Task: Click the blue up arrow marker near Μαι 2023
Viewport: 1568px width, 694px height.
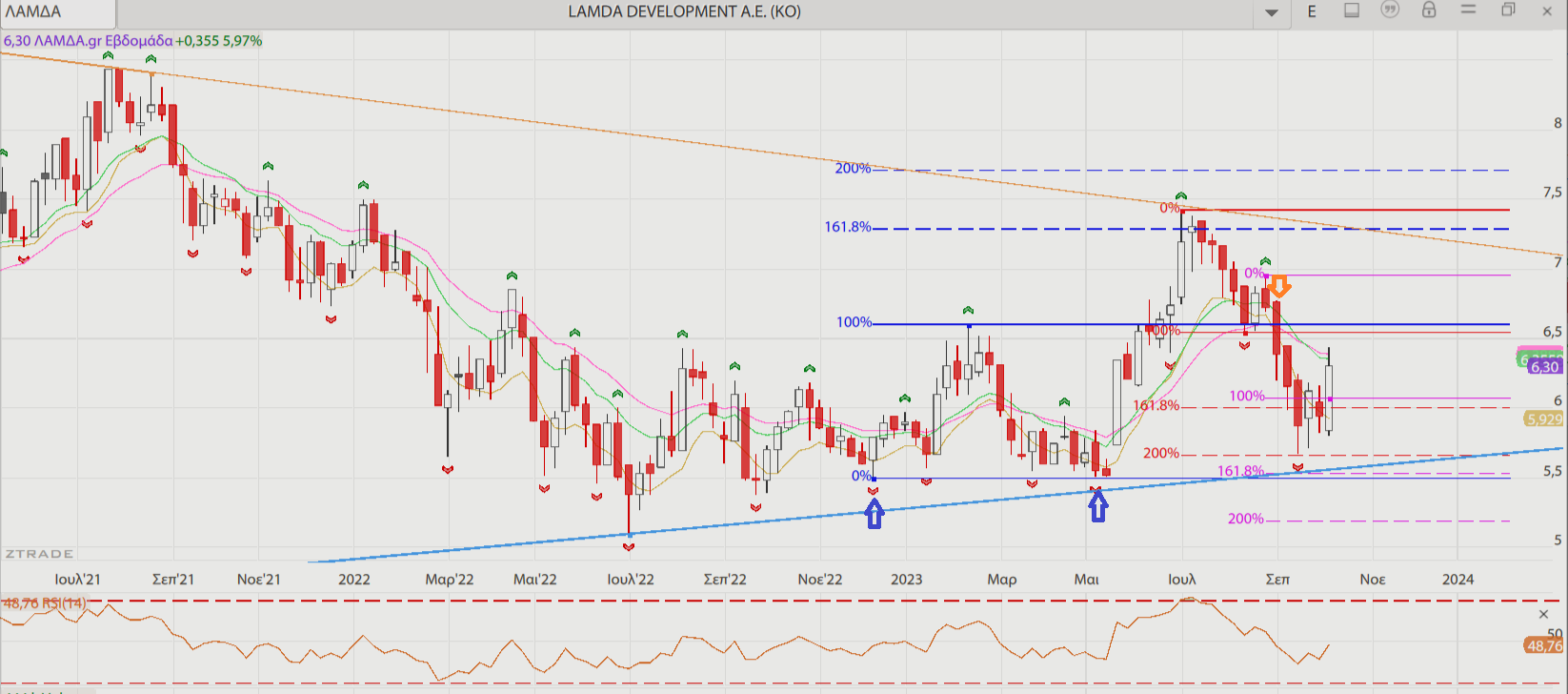Action: point(1097,506)
